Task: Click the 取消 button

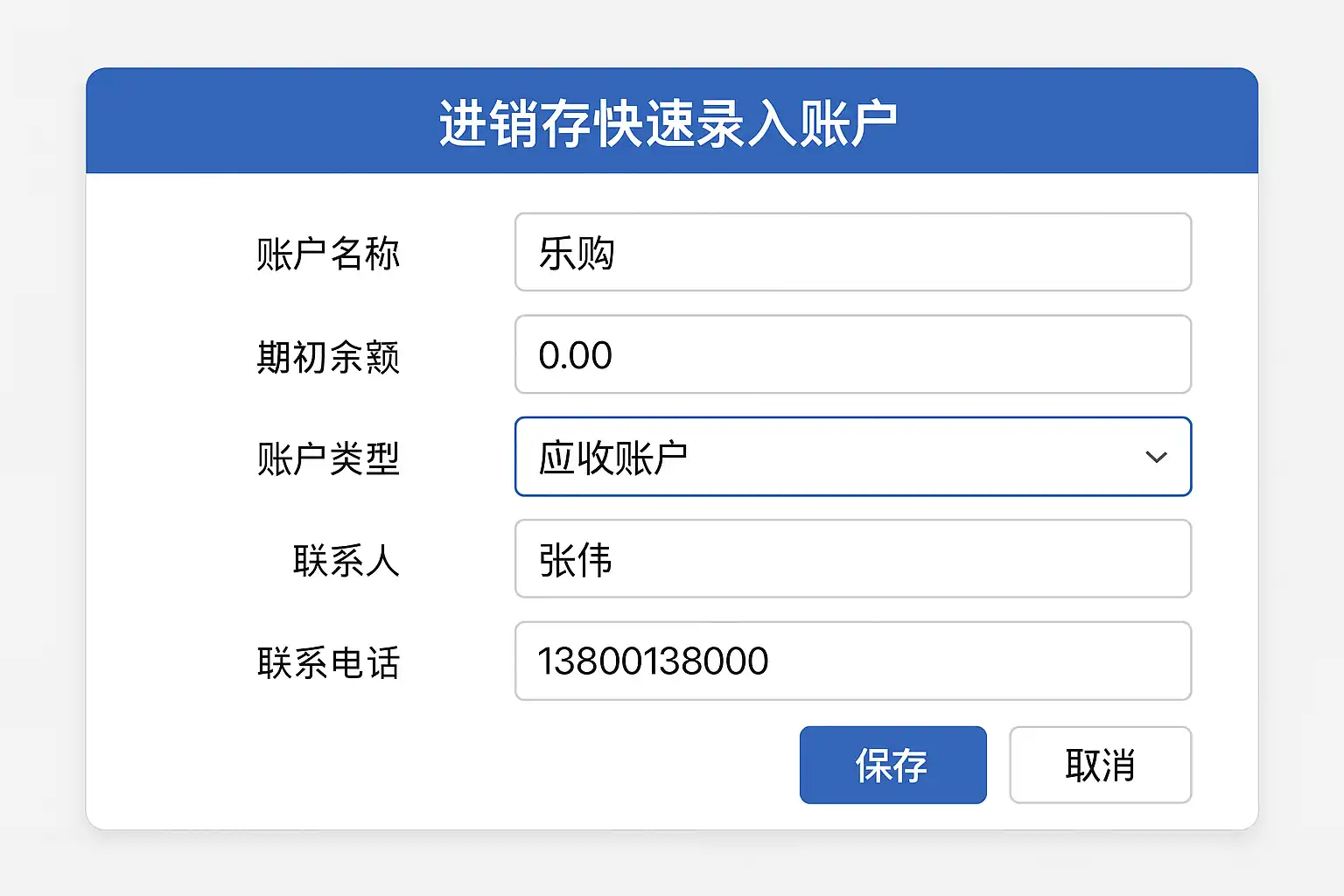Action: [1100, 765]
